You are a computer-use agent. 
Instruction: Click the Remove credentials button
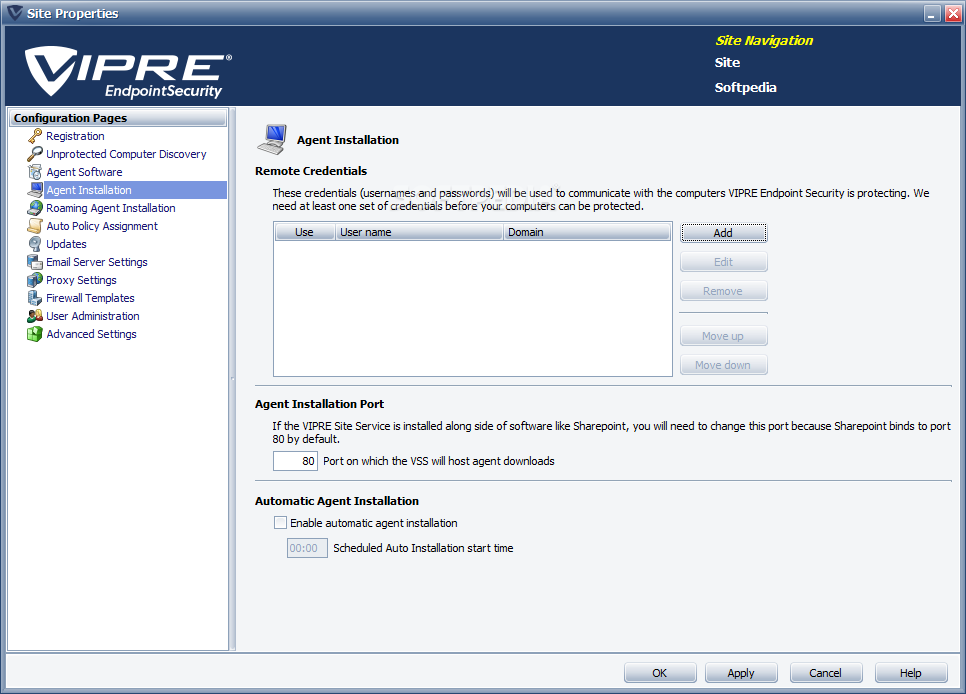(723, 290)
